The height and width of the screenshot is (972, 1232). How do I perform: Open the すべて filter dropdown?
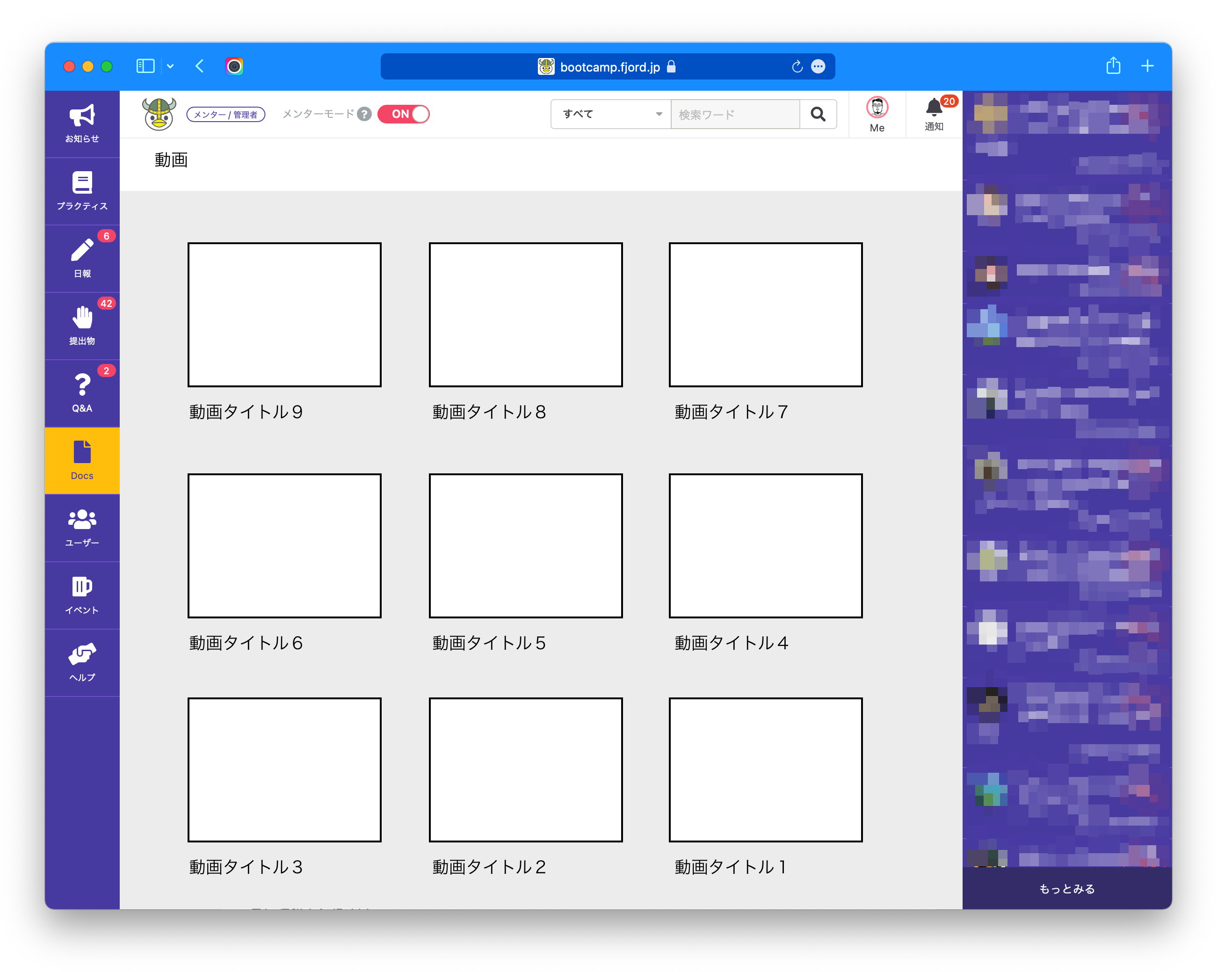click(610, 114)
